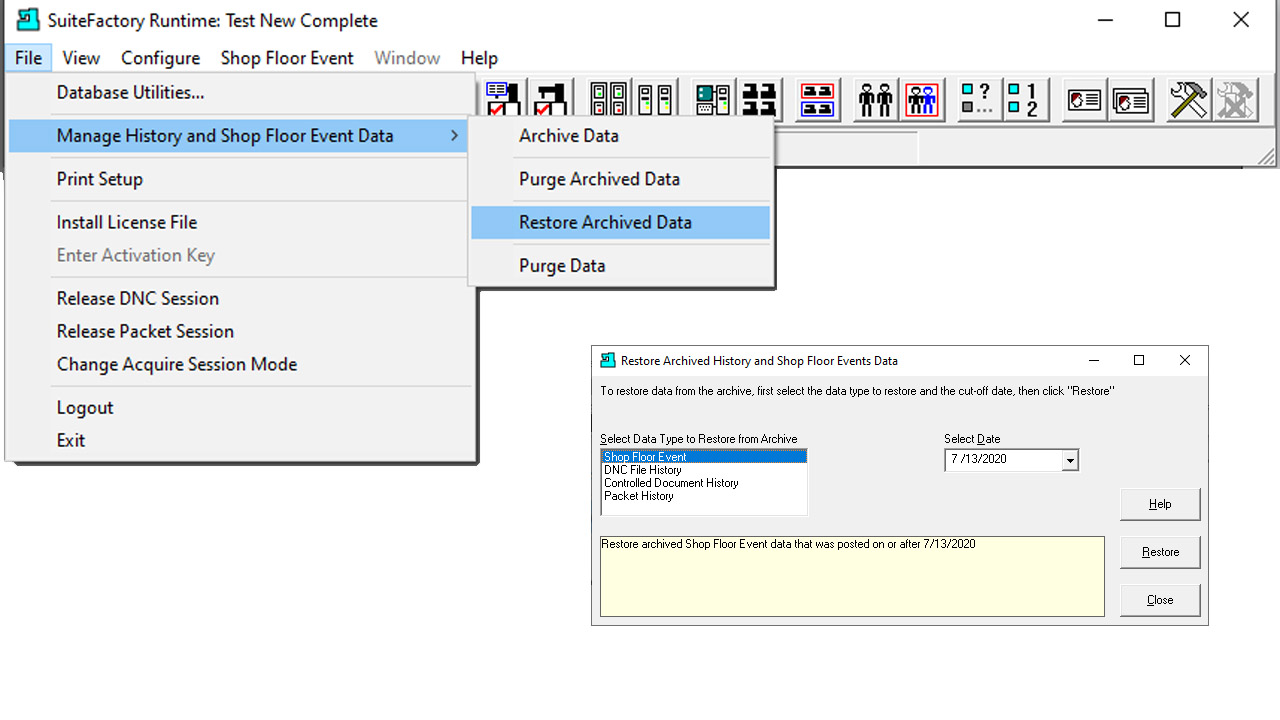This screenshot has width=1280, height=720.
Task: Maximize the Restore Archived History dialog
Action: pyautogui.click(x=1139, y=360)
